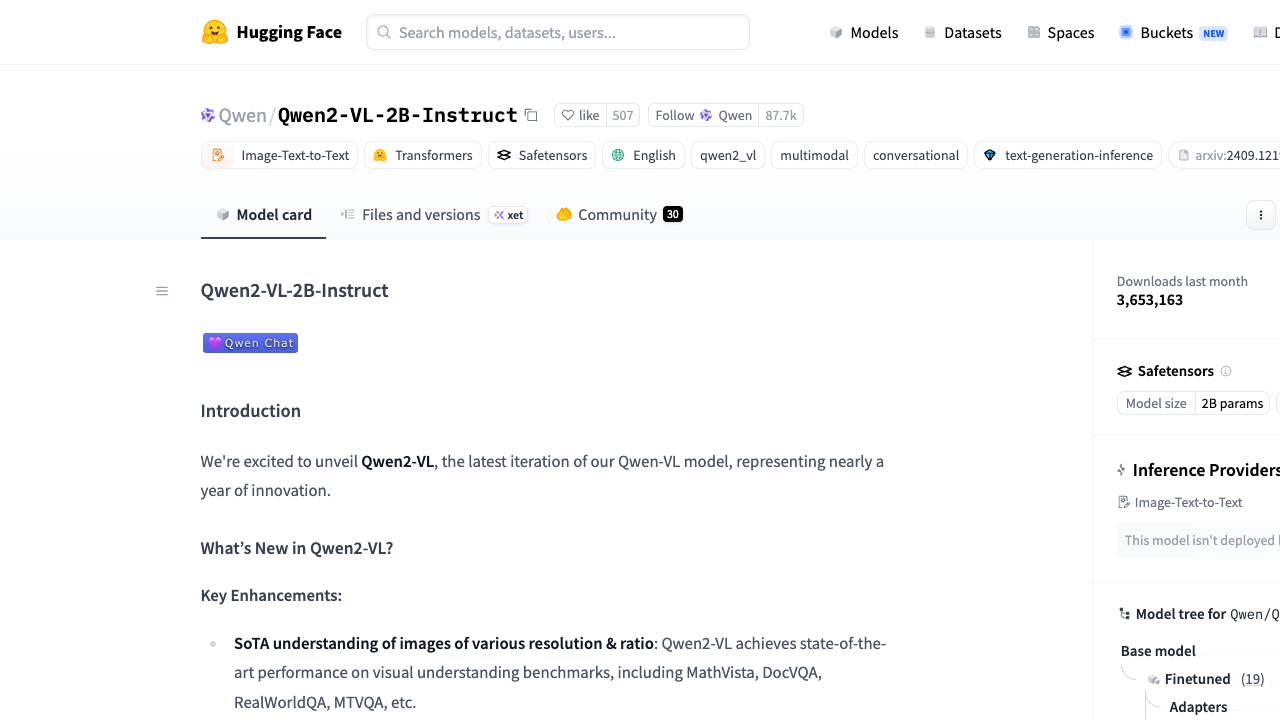Open the Qwen organization link in title
Viewport: 1280px width, 720px height.
click(x=243, y=115)
